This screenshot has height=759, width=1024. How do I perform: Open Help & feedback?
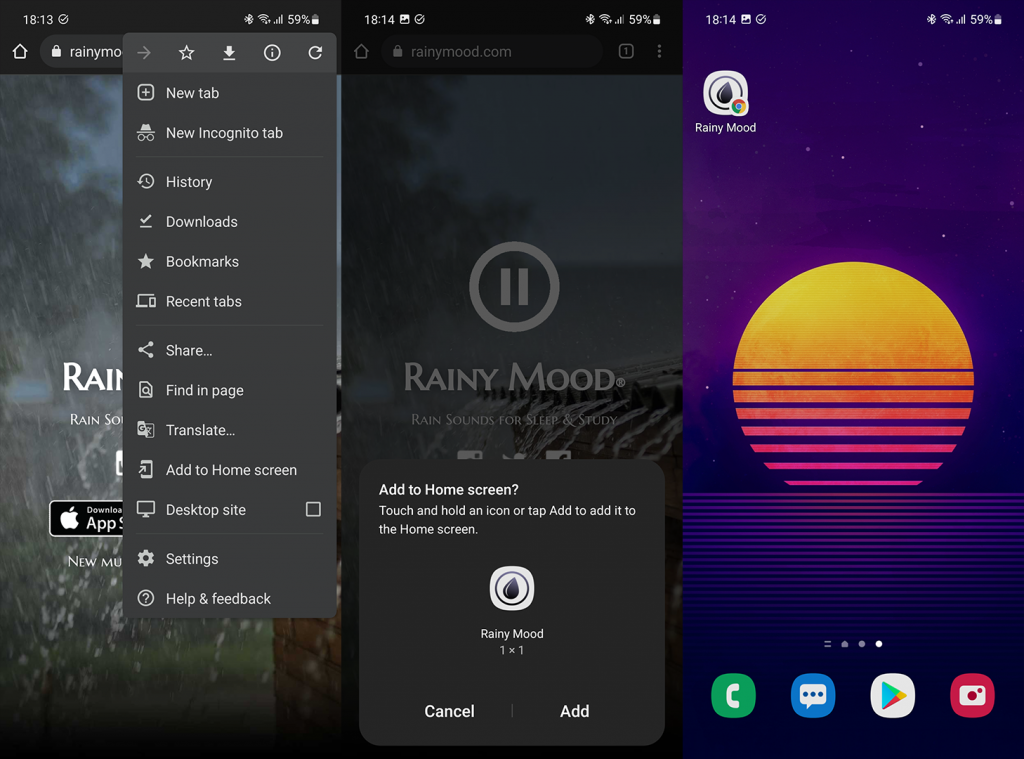[x=229, y=598]
